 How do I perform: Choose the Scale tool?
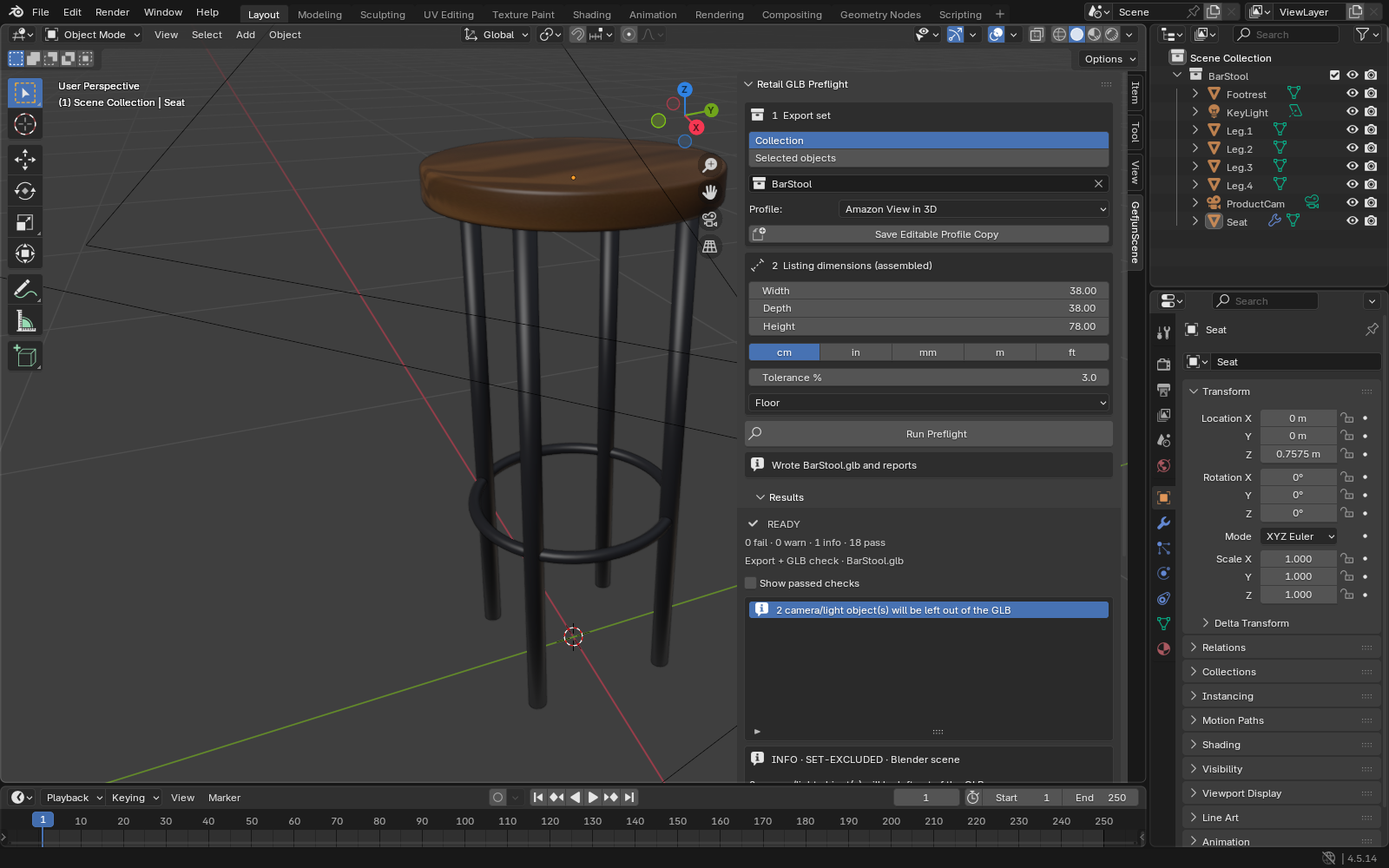(25, 222)
